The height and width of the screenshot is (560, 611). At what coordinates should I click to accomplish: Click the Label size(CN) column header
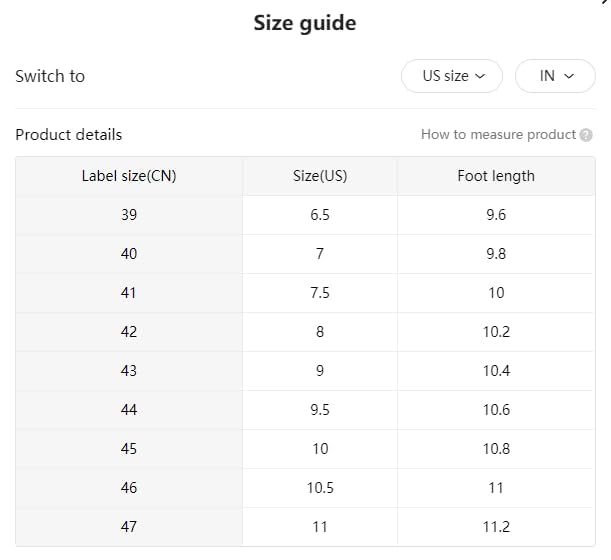tap(129, 176)
